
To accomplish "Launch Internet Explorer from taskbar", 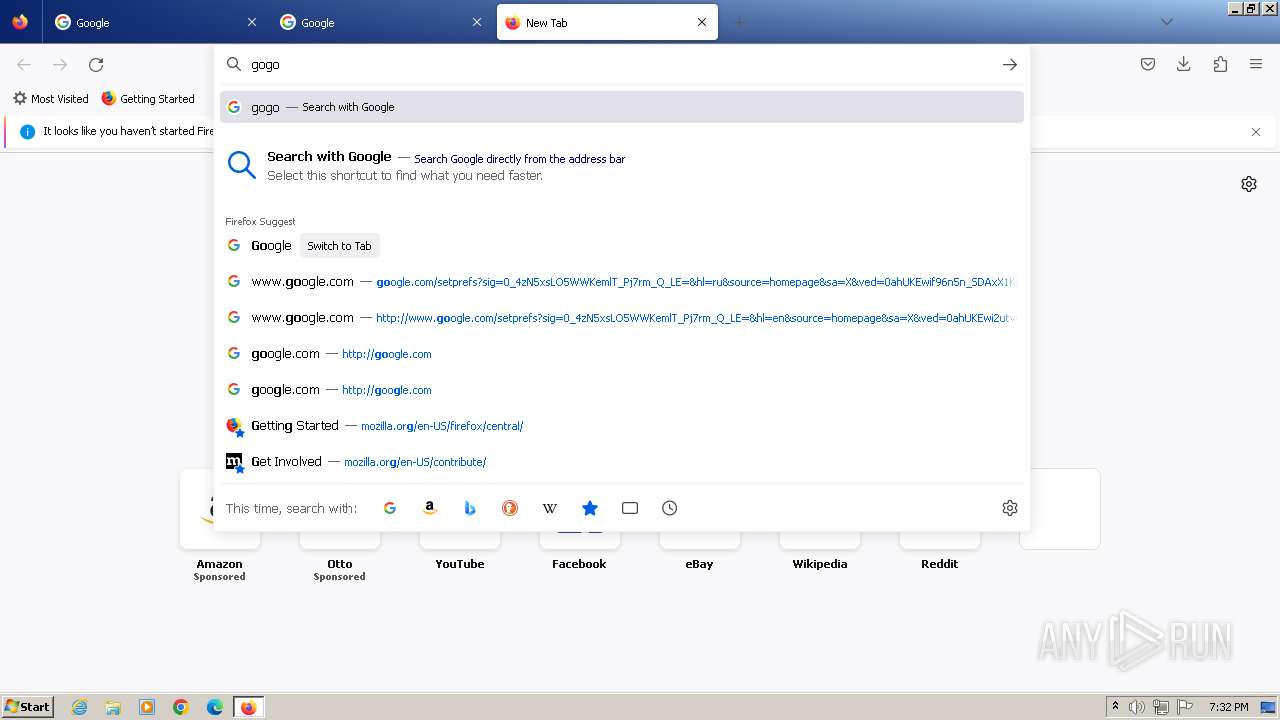I will click(x=80, y=707).
